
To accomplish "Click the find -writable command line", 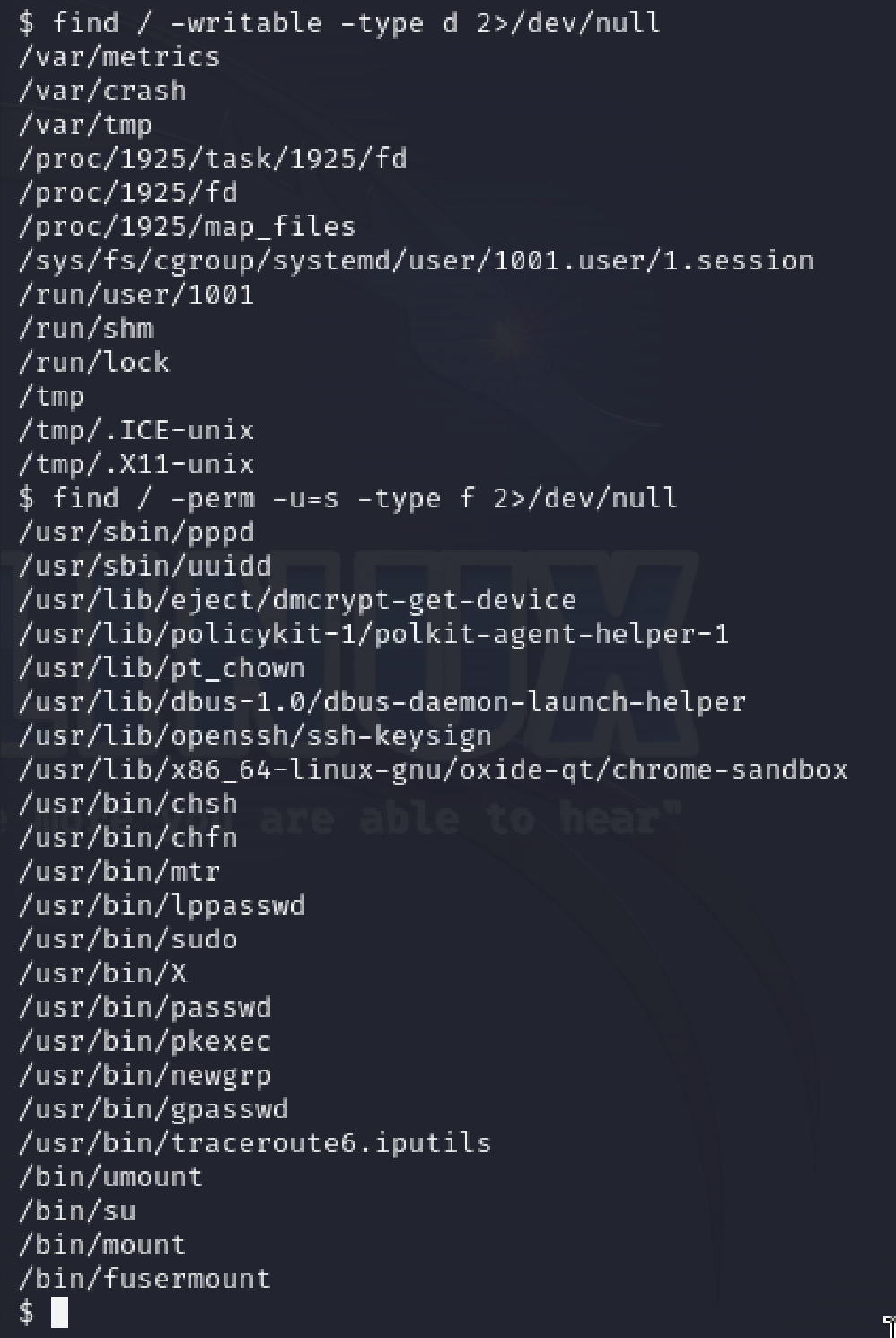I will (x=339, y=22).
